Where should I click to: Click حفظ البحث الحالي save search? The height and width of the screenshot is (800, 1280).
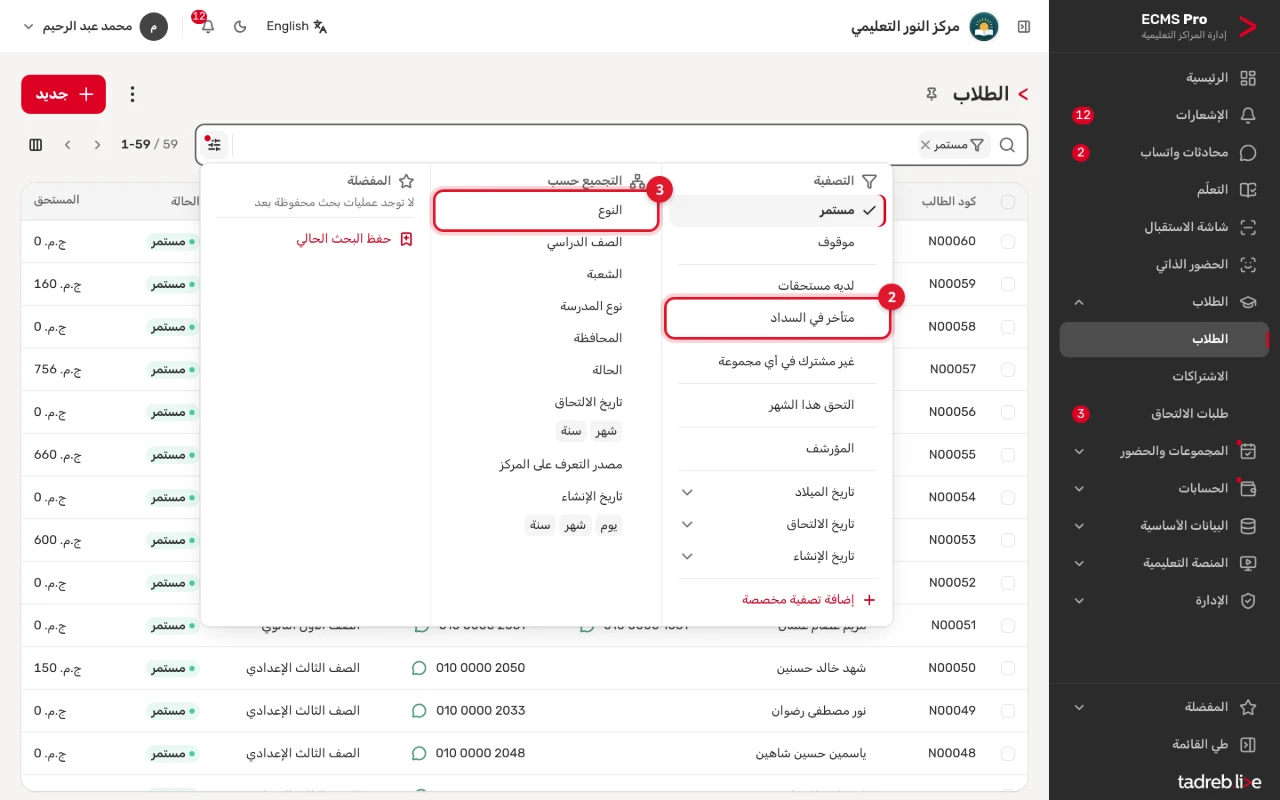354,239
